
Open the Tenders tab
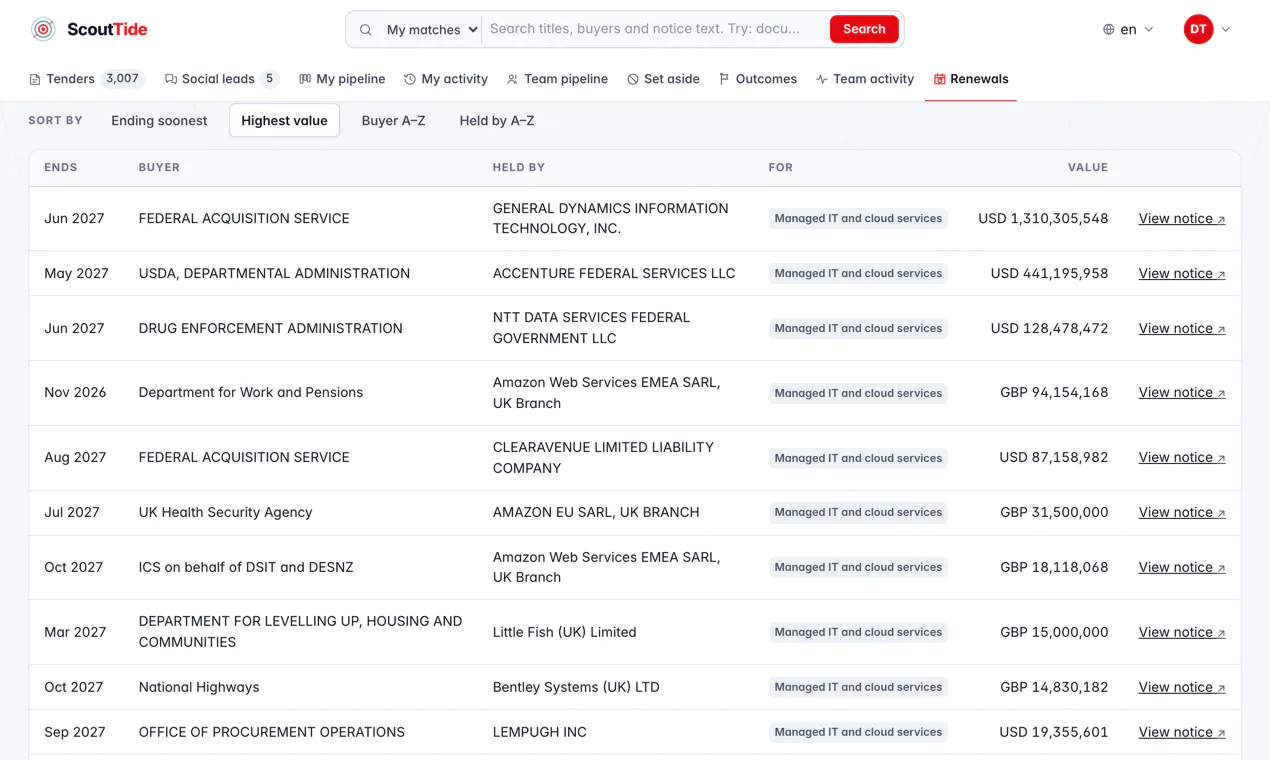click(x=87, y=79)
